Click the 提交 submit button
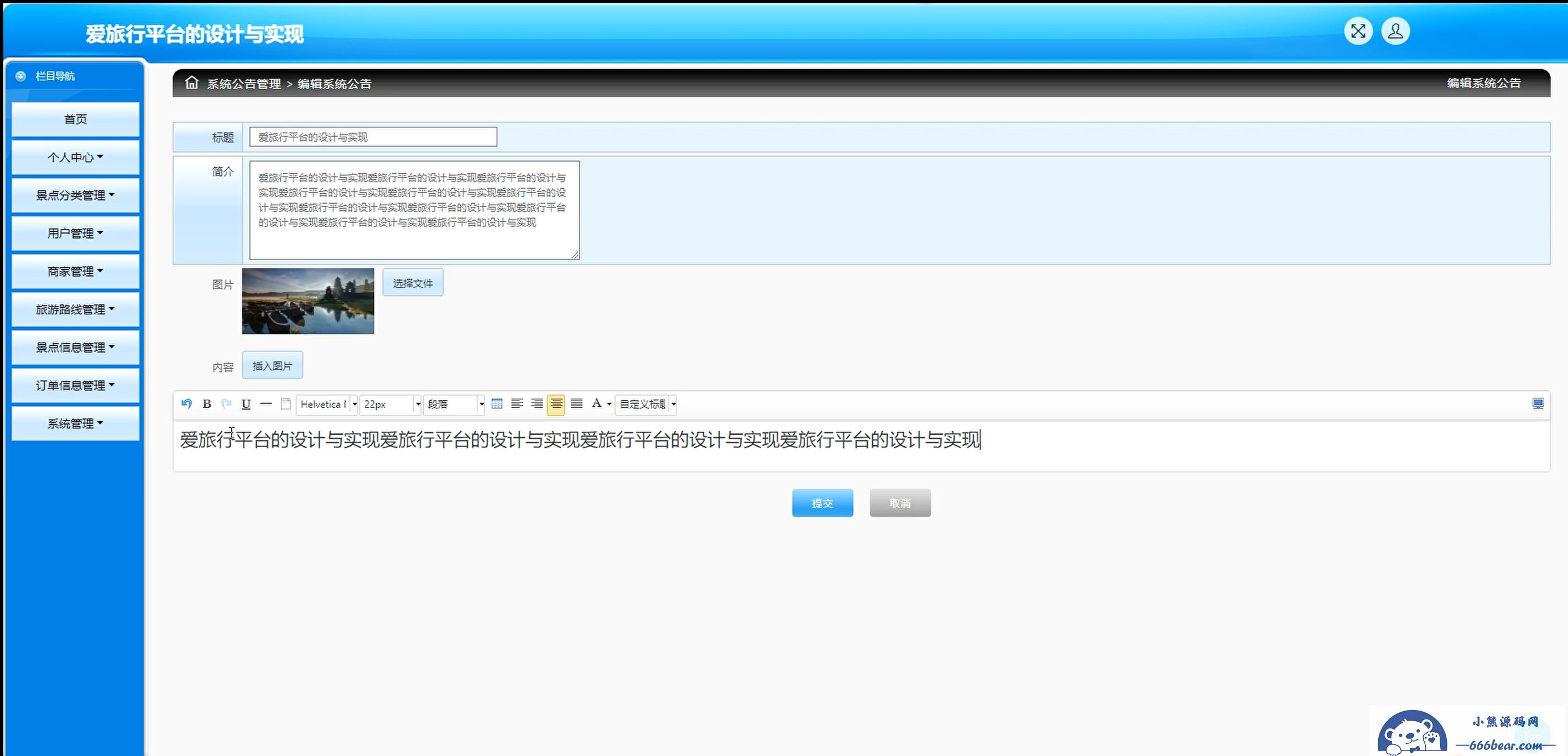Screen dimensions: 1568x756 822,503
